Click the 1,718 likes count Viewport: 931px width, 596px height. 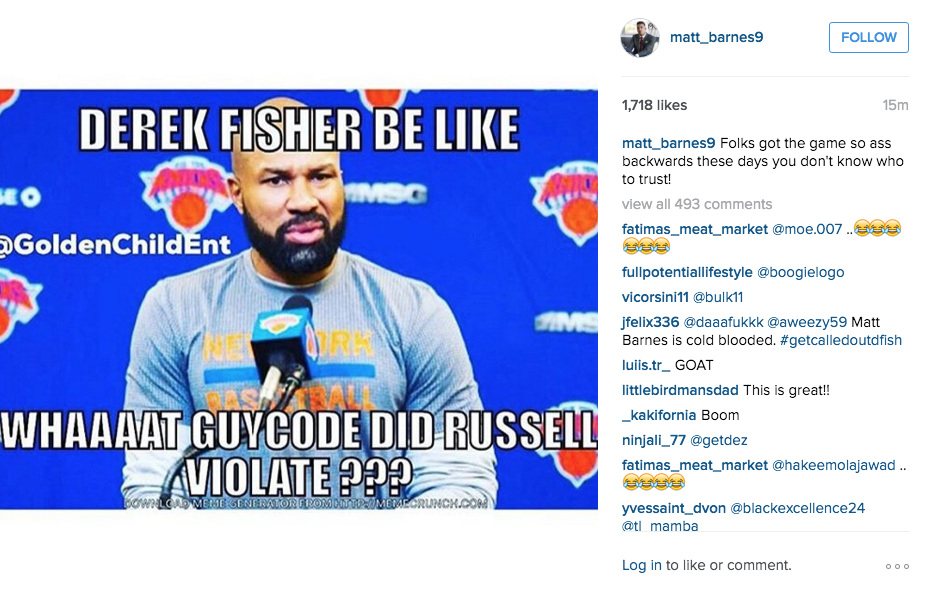tap(654, 105)
